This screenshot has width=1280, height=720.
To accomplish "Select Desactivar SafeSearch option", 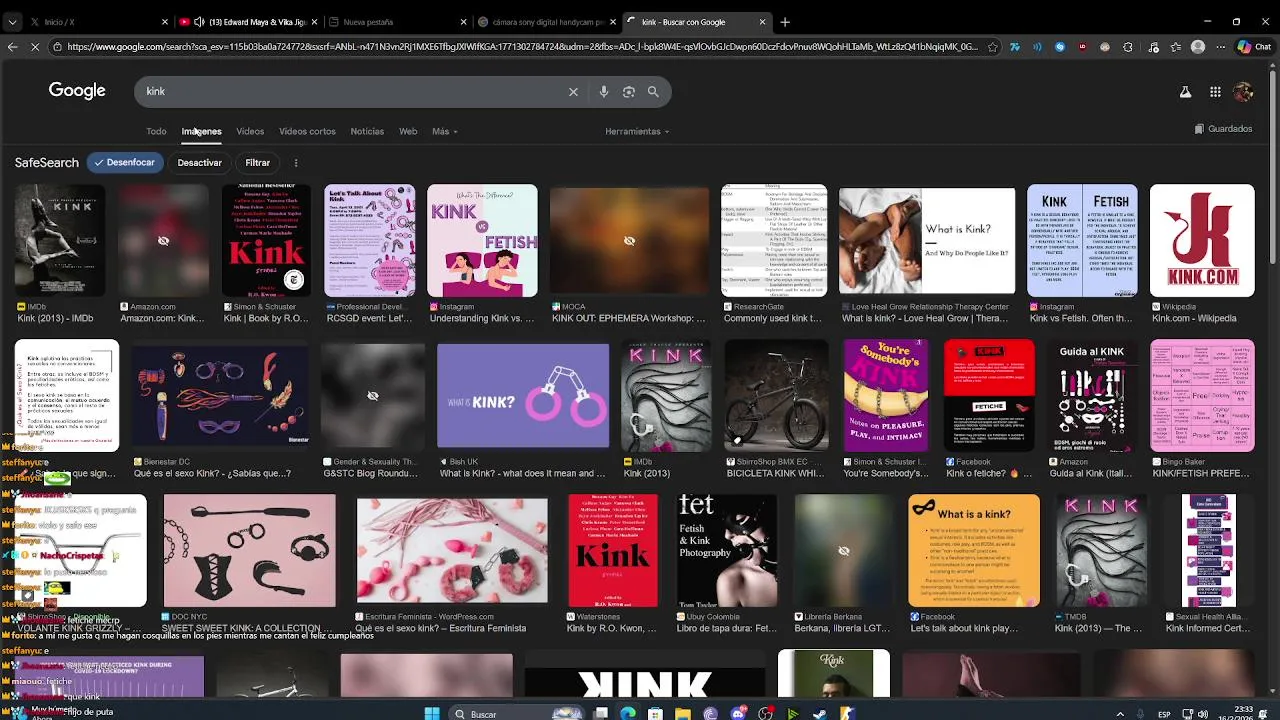I will coord(199,162).
